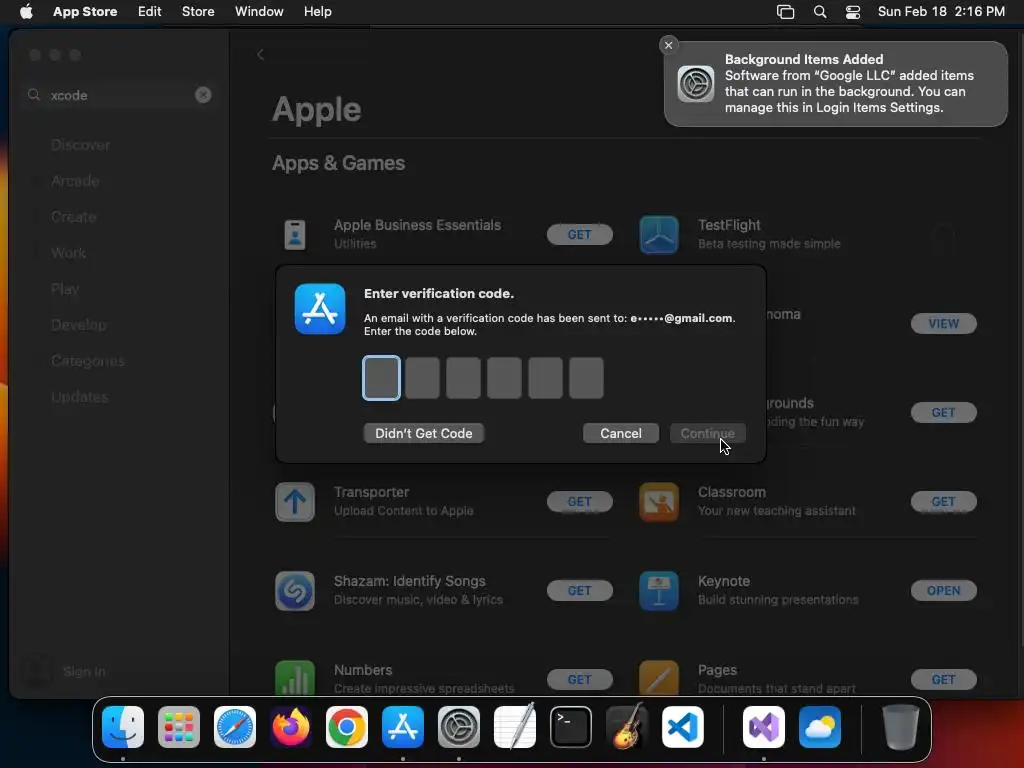This screenshot has height=768, width=1024.
Task: Open the Keynote app via OPEN button
Action: (x=943, y=590)
